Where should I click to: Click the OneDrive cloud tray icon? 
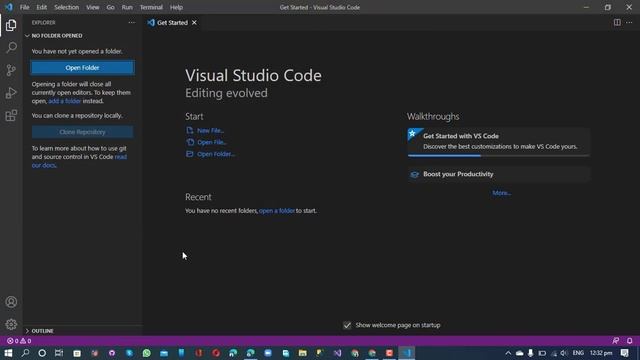[x=519, y=353]
